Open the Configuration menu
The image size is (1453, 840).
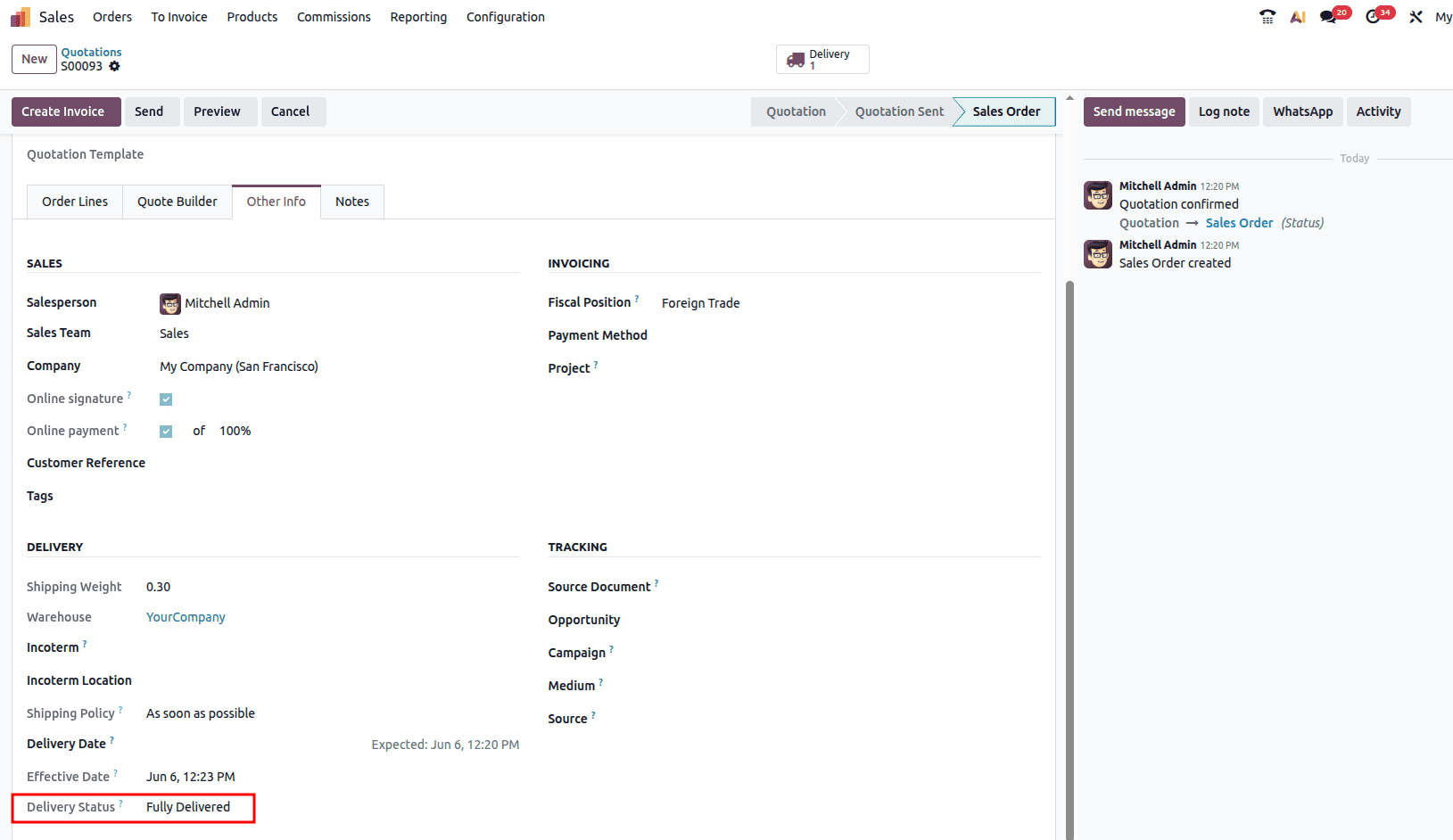pyautogui.click(x=506, y=17)
